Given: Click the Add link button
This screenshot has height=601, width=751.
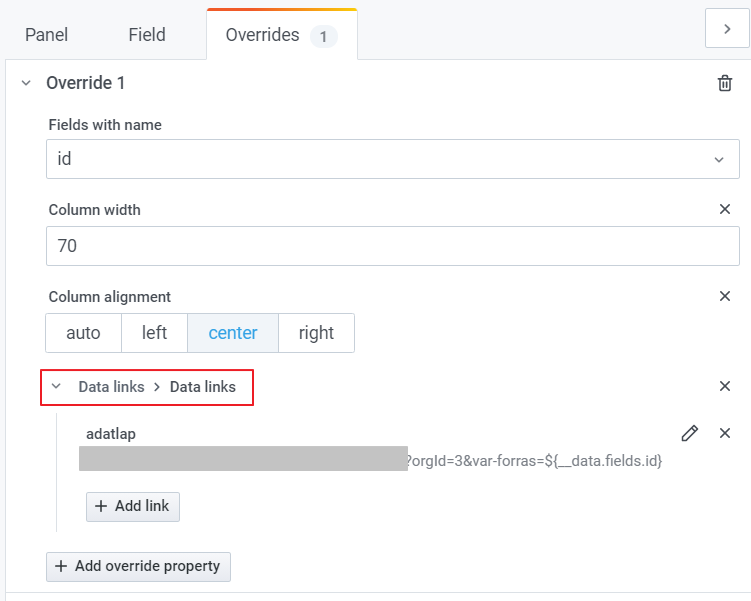Looking at the screenshot, I should 133,506.
